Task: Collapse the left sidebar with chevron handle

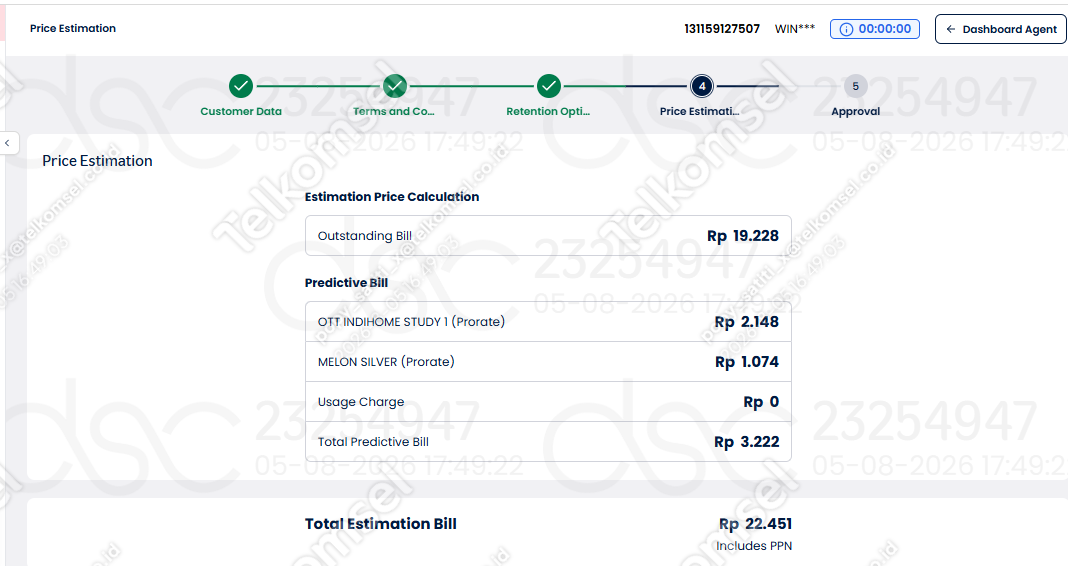Action: [x=8, y=143]
